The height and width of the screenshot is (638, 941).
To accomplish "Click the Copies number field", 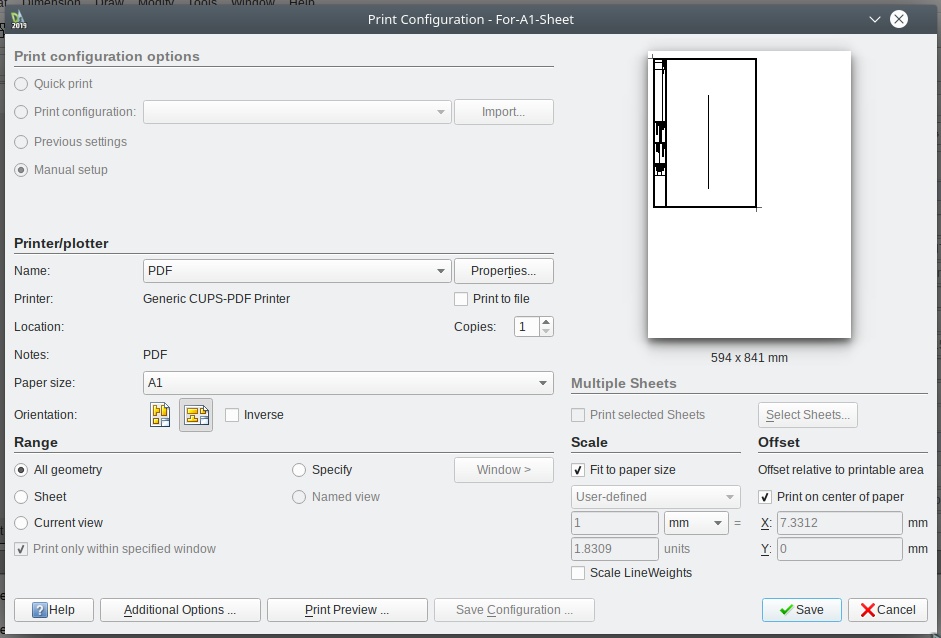I will tap(527, 327).
